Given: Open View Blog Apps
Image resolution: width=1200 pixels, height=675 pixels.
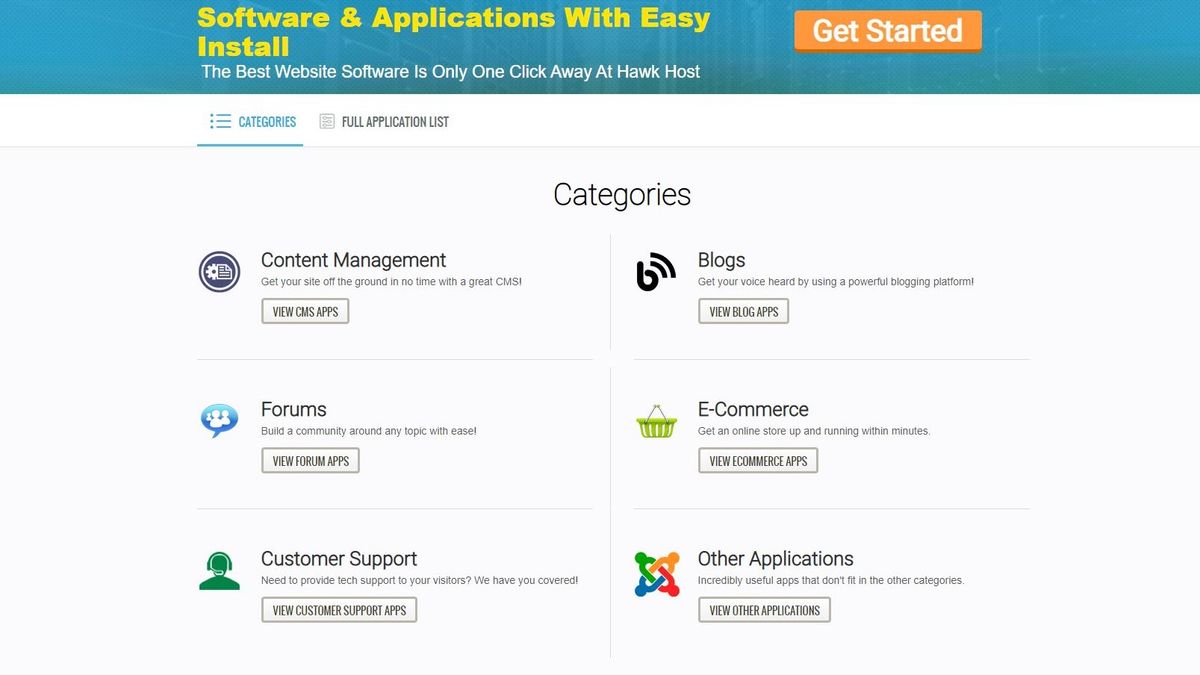Looking at the screenshot, I should (743, 312).
